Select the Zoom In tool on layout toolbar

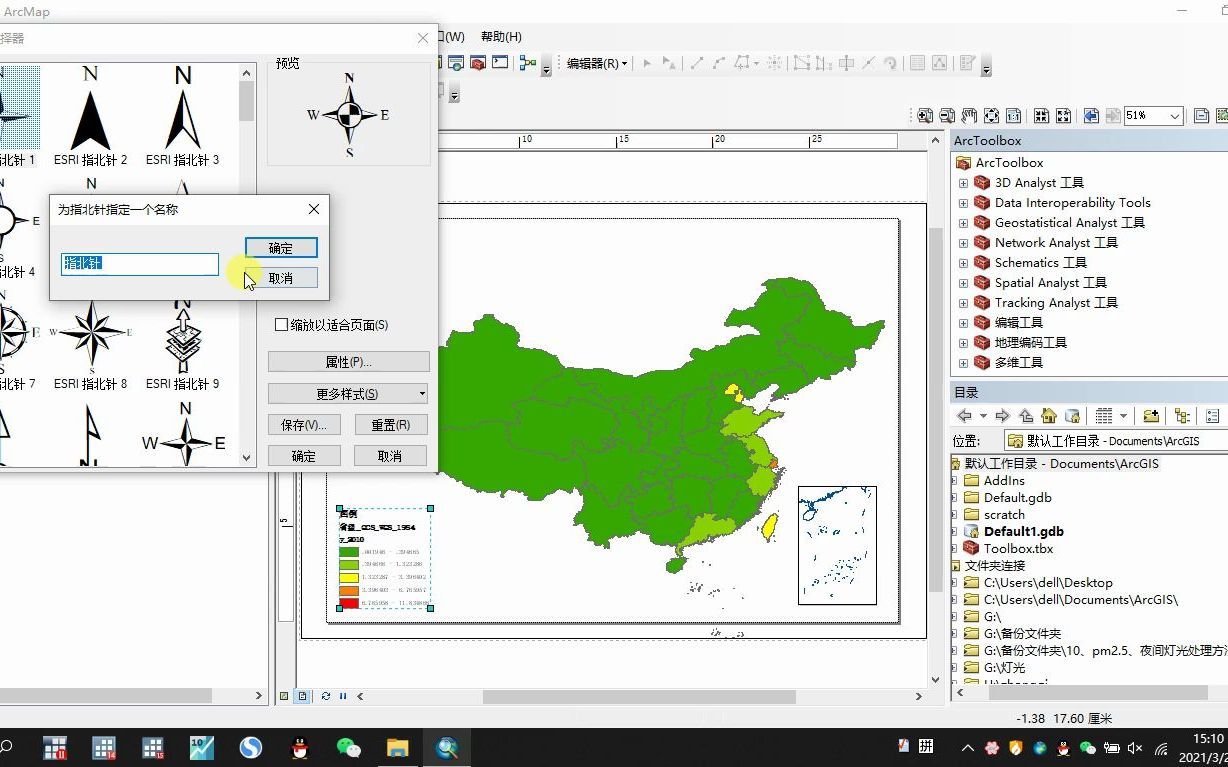(x=925, y=115)
